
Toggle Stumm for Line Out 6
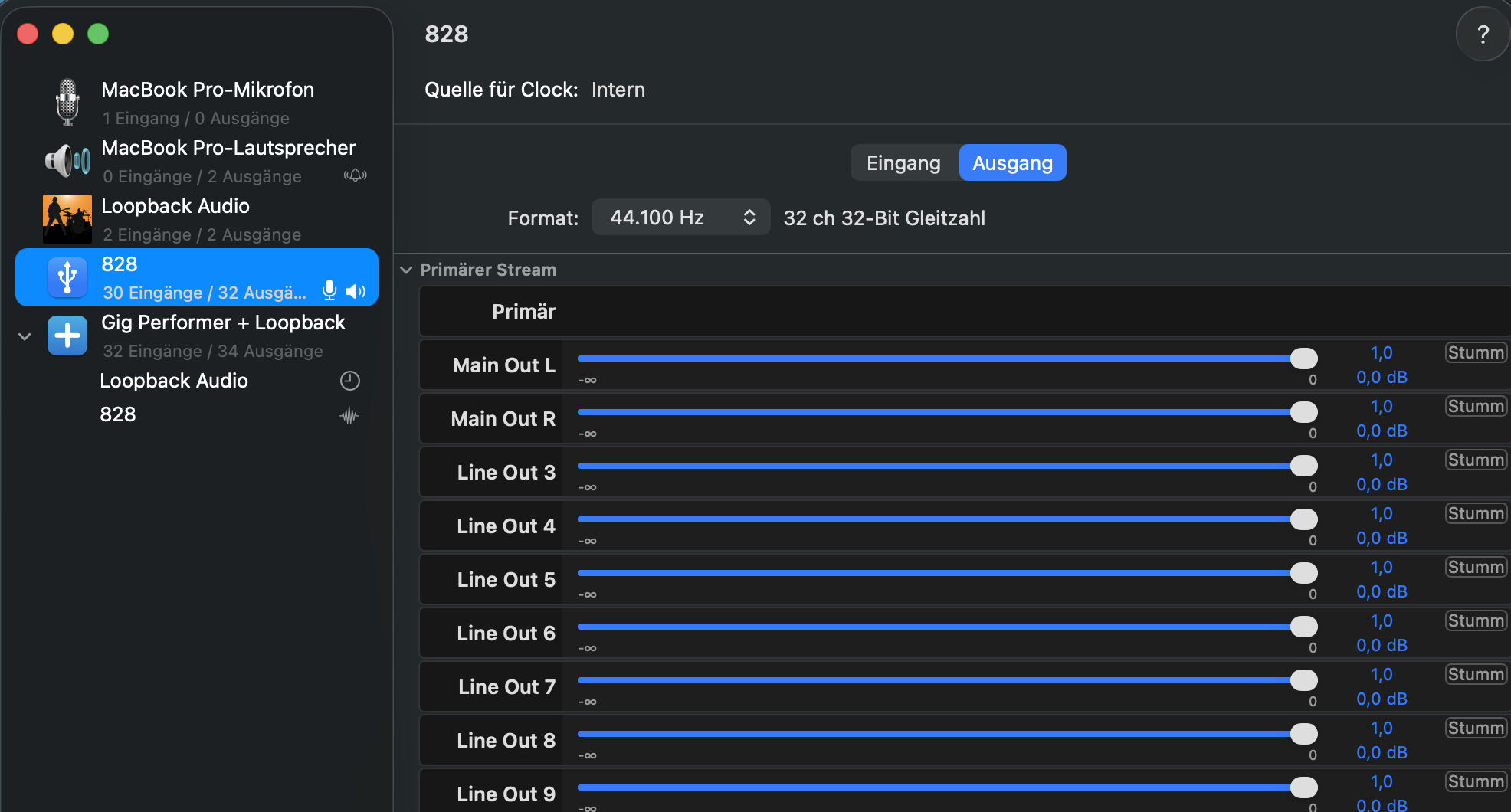tap(1475, 620)
